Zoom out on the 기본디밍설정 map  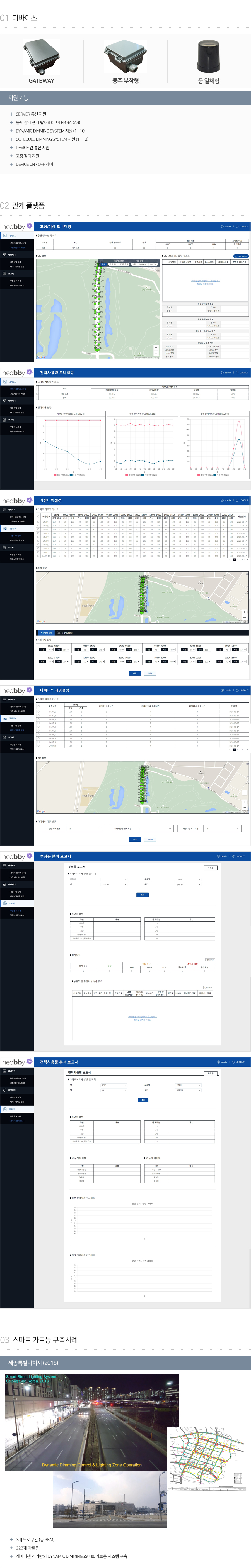[244, 618]
